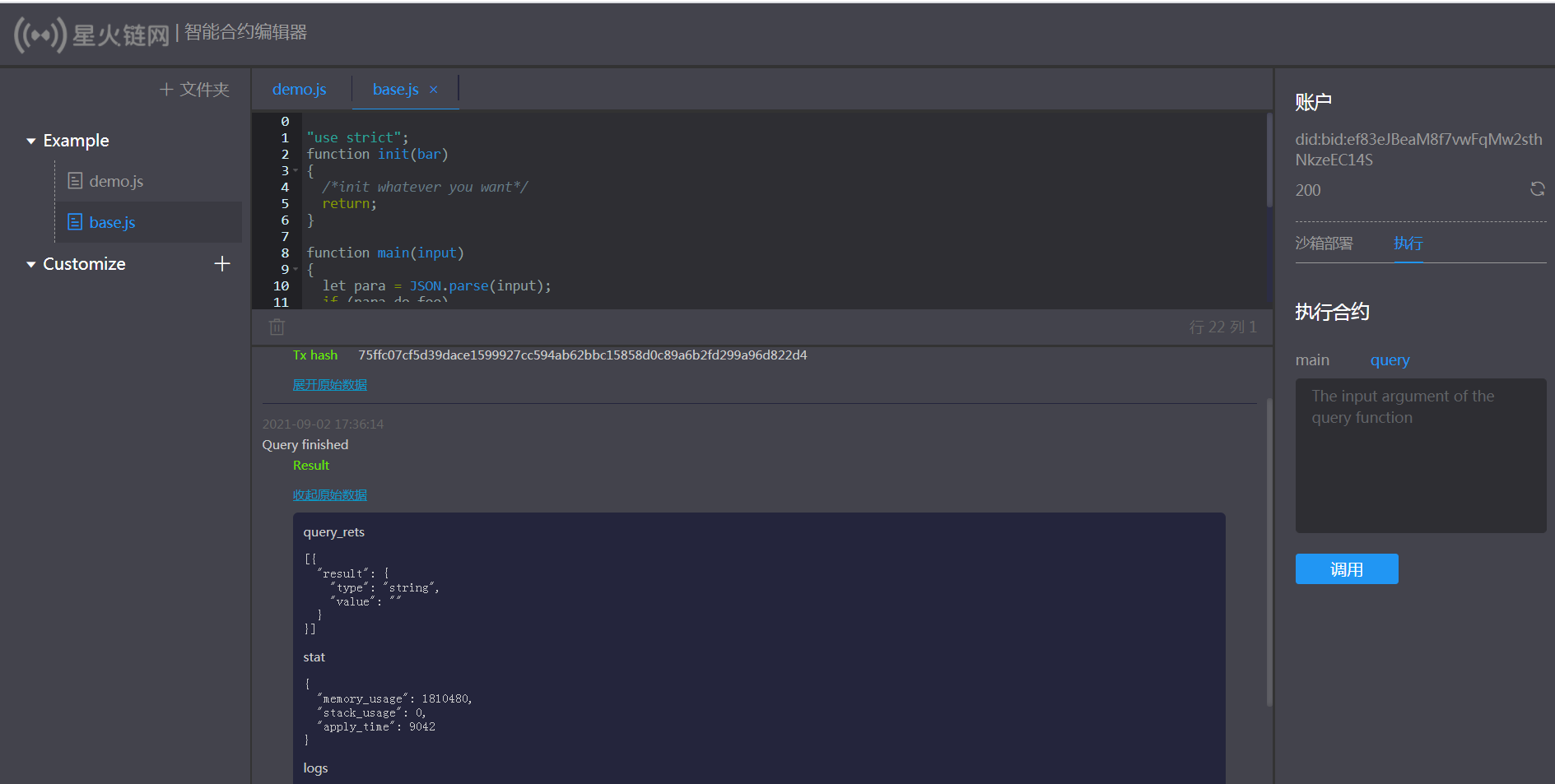This screenshot has width=1555, height=784.
Task: Refresh account balance with the reload icon
Action: click(x=1537, y=189)
